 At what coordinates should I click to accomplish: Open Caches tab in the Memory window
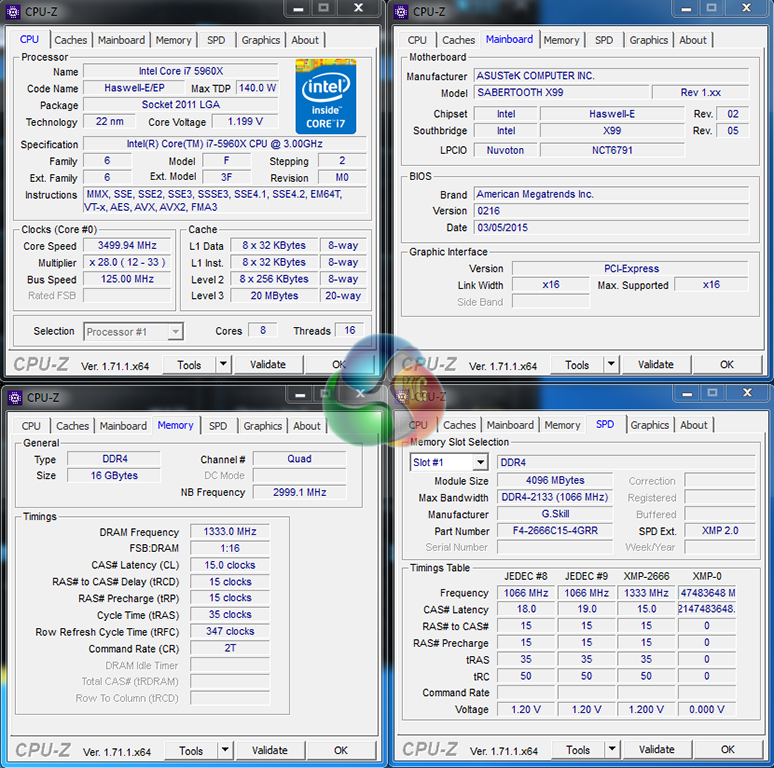(x=73, y=426)
